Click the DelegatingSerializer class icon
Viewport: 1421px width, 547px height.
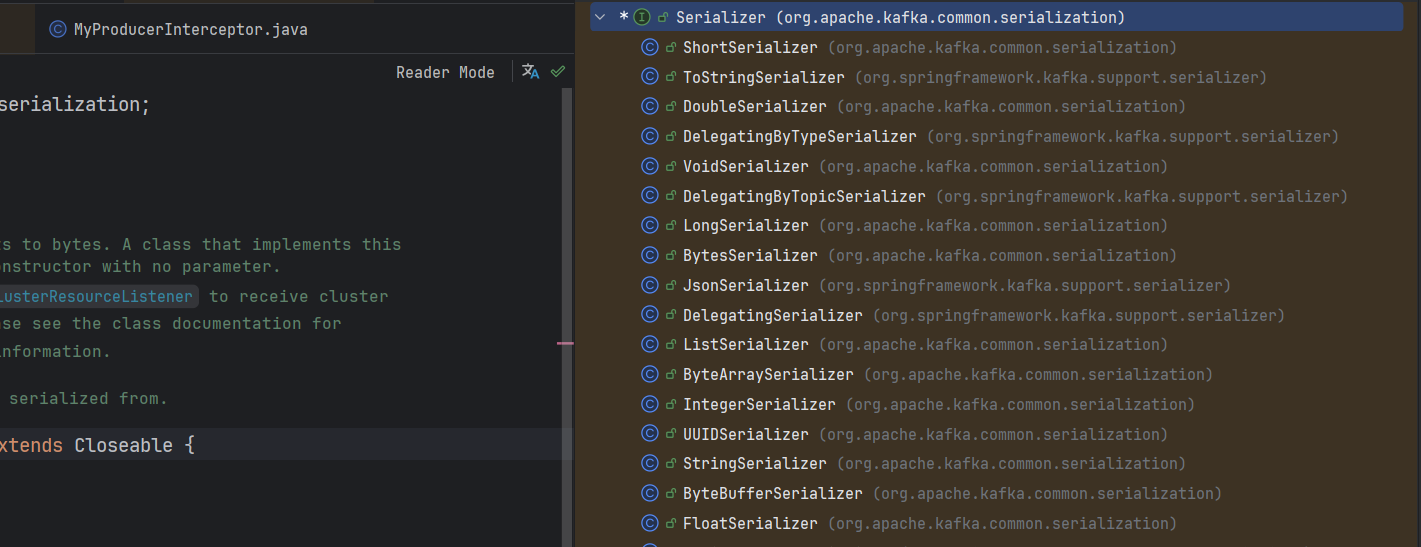(649, 315)
